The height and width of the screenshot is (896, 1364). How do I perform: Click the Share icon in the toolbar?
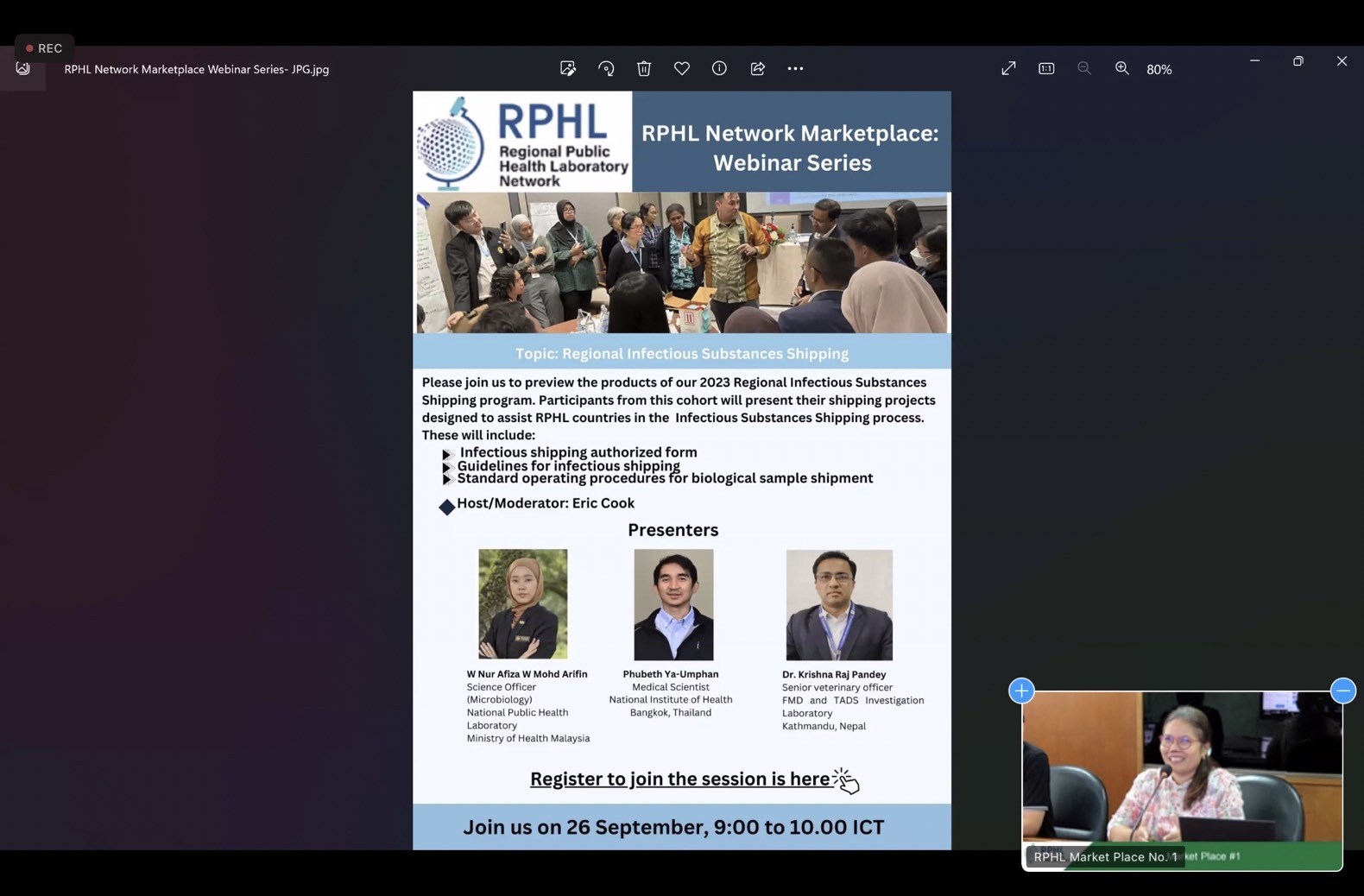pyautogui.click(x=757, y=68)
